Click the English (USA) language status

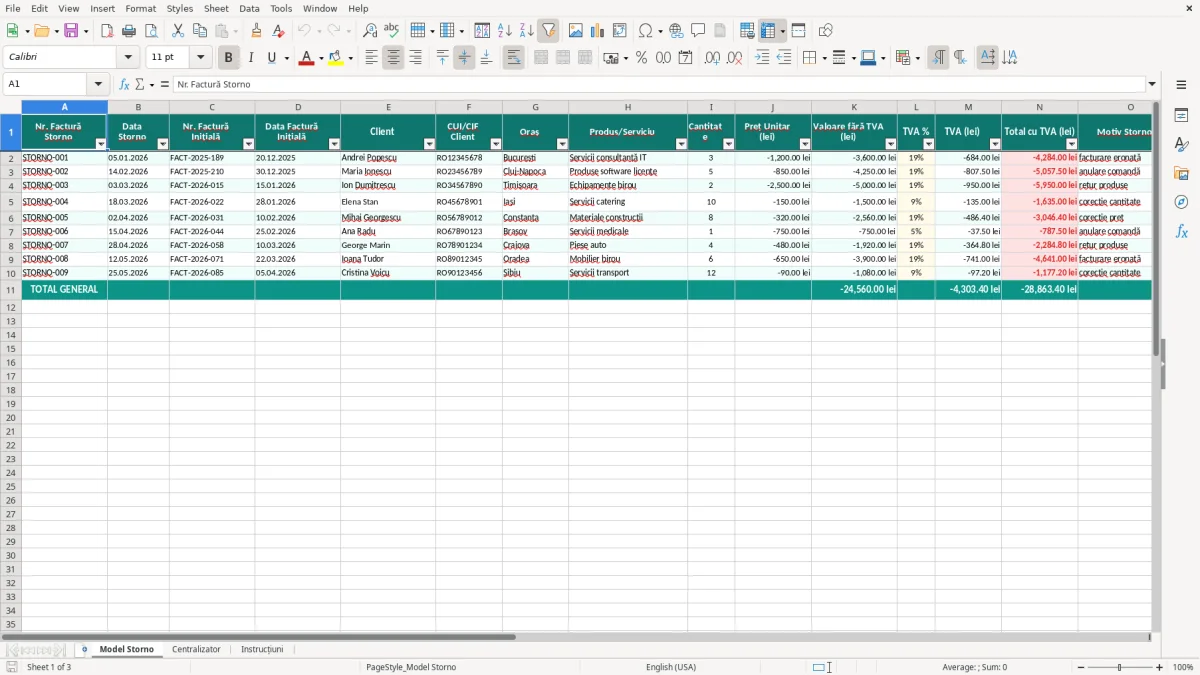(671, 667)
